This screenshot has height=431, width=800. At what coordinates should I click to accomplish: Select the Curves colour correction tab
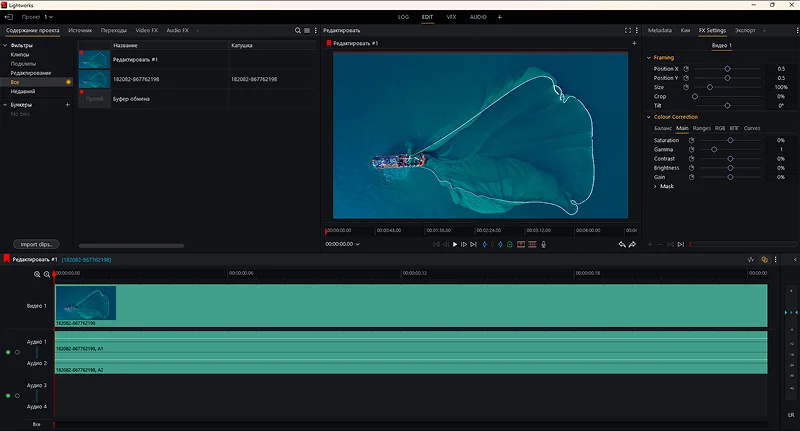coord(752,129)
